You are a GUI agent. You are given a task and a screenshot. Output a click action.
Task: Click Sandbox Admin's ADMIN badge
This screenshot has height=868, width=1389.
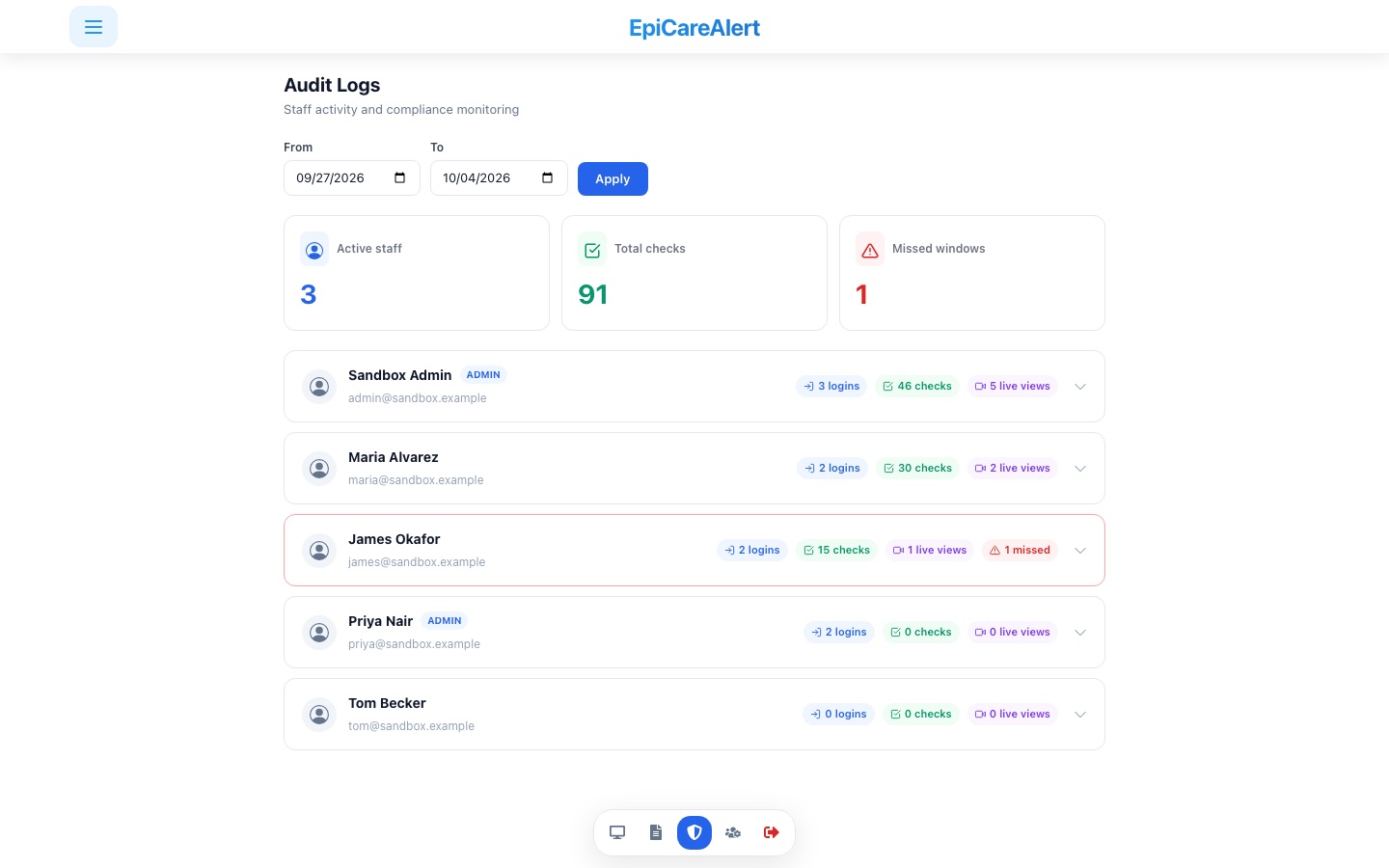[x=483, y=375]
